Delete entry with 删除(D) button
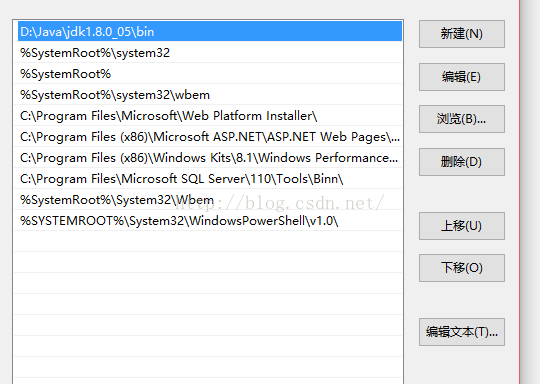Screen dimensions: 540x384 click(461, 162)
